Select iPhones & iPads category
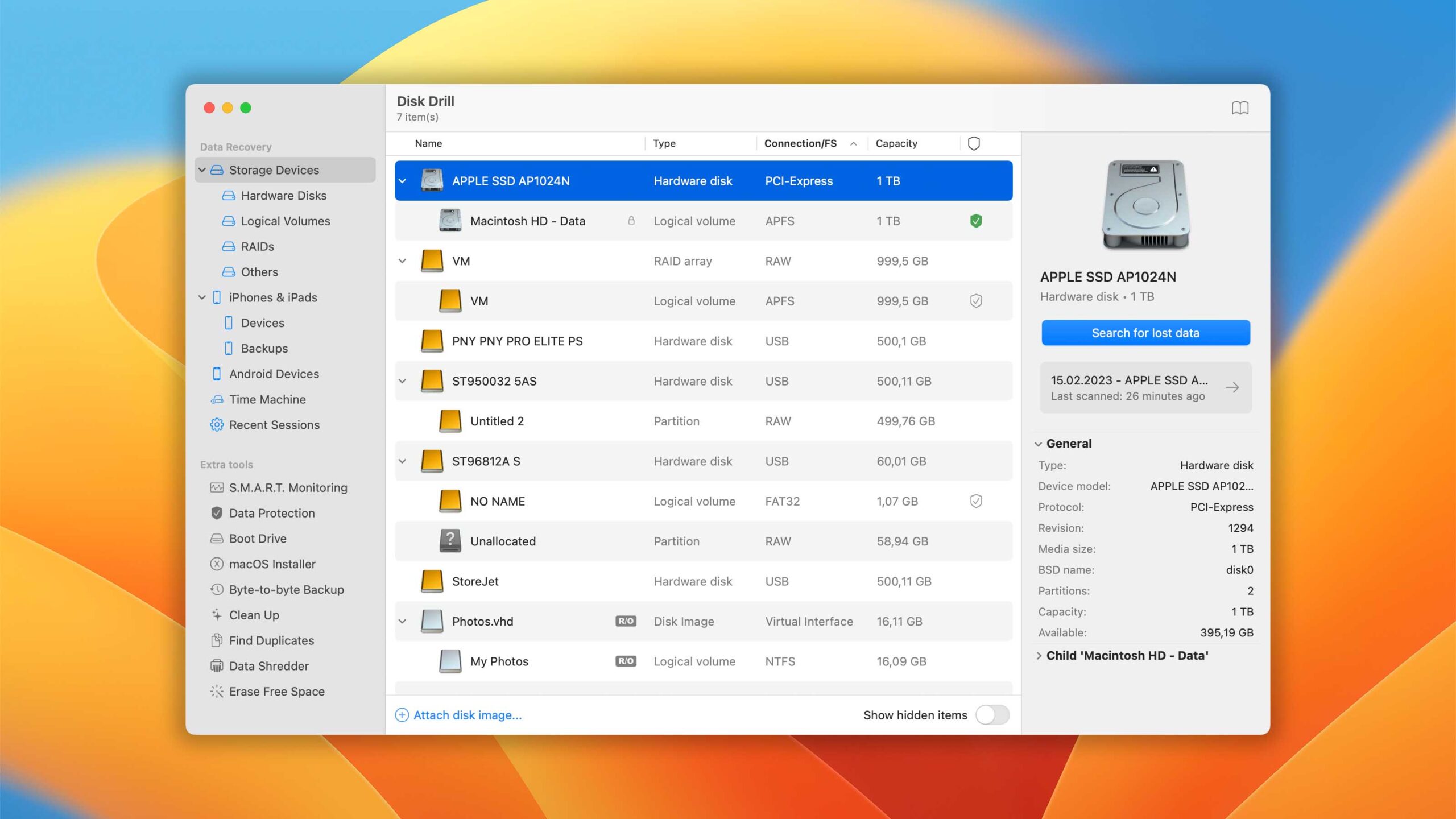This screenshot has width=1456, height=819. (275, 297)
